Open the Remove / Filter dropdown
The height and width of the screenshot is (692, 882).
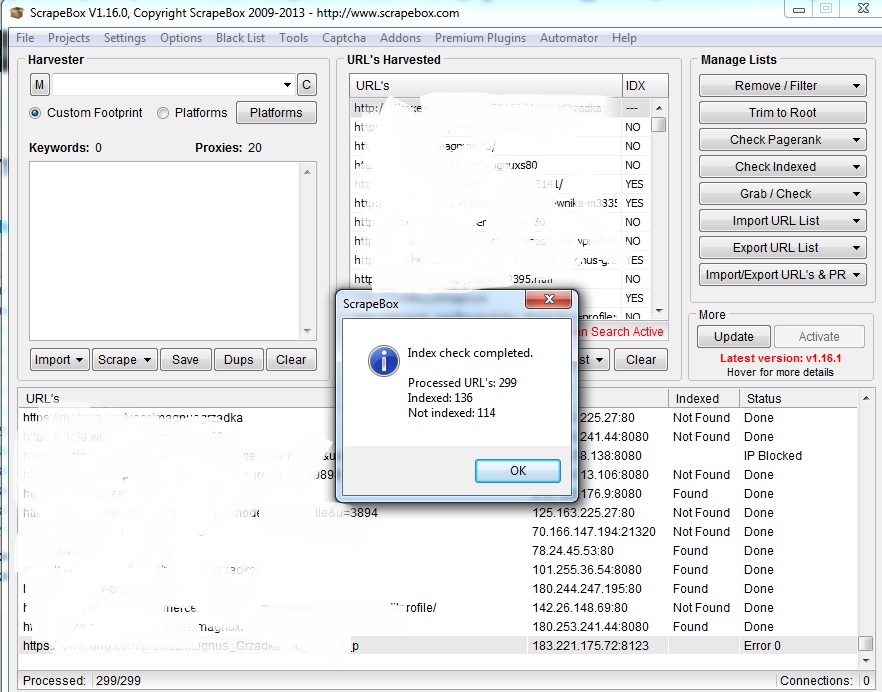tap(782, 86)
